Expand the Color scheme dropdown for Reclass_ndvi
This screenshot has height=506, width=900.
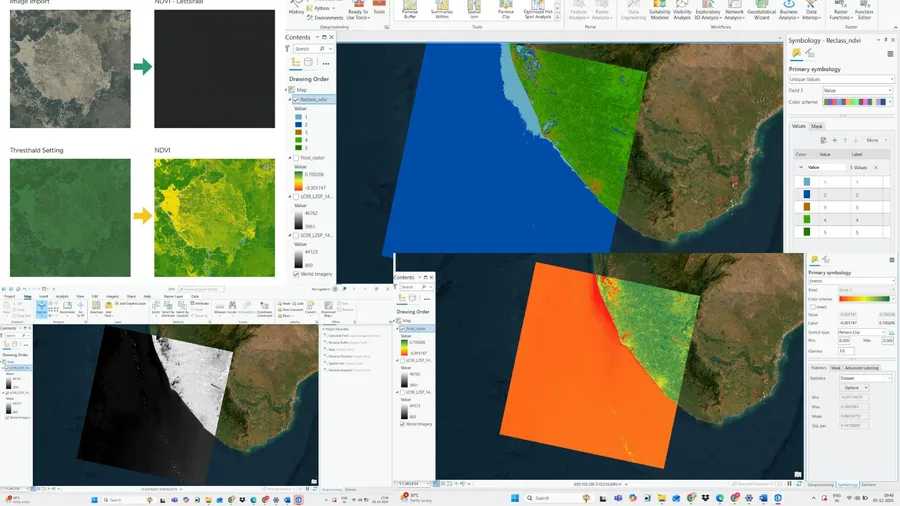(x=858, y=102)
